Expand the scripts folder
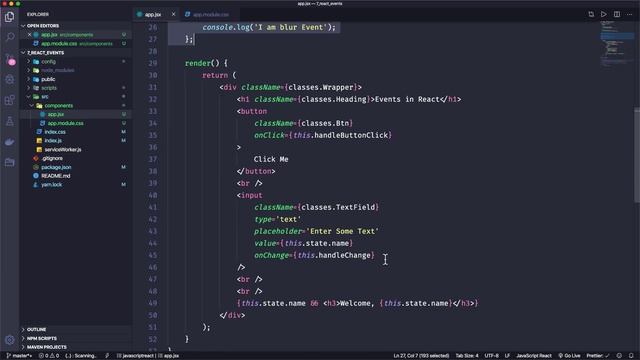Image resolution: width=640 pixels, height=360 pixels. coord(49,88)
